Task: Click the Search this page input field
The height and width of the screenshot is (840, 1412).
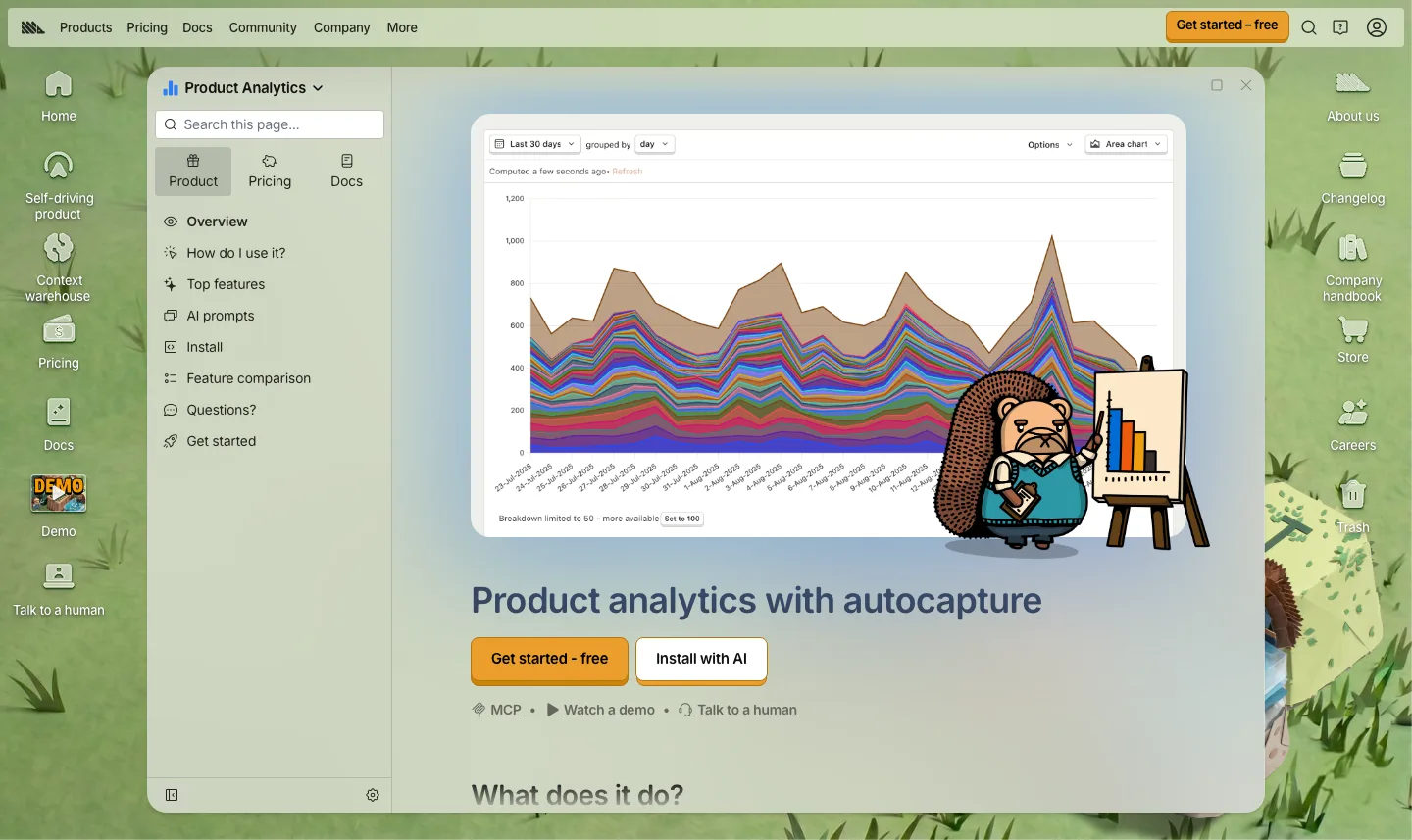Action: click(x=270, y=124)
